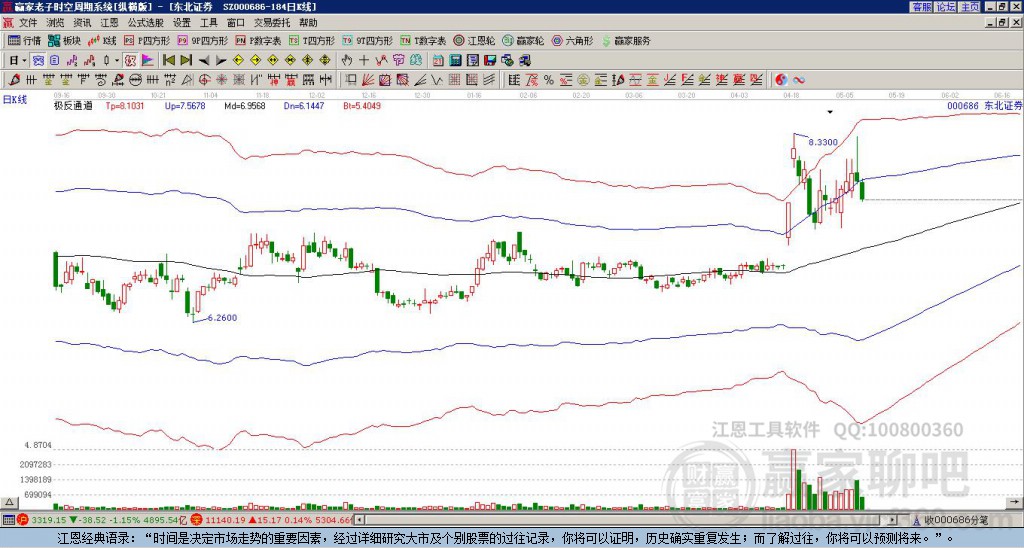Click the truck icon on the toolbar
This screenshot has width=1024, height=548.
pyautogui.click(x=525, y=60)
